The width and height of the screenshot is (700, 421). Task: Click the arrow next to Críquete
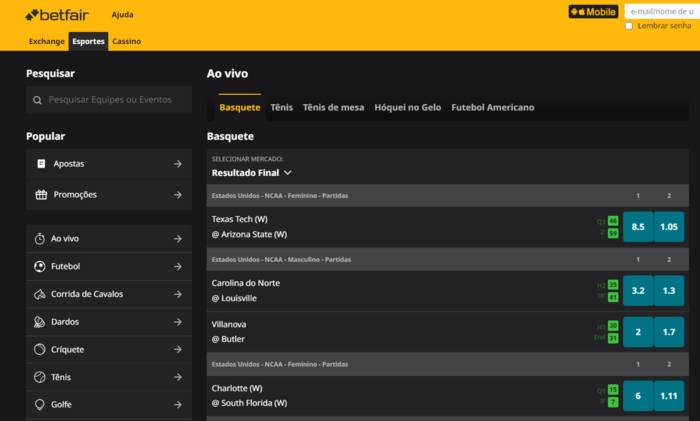coord(178,350)
